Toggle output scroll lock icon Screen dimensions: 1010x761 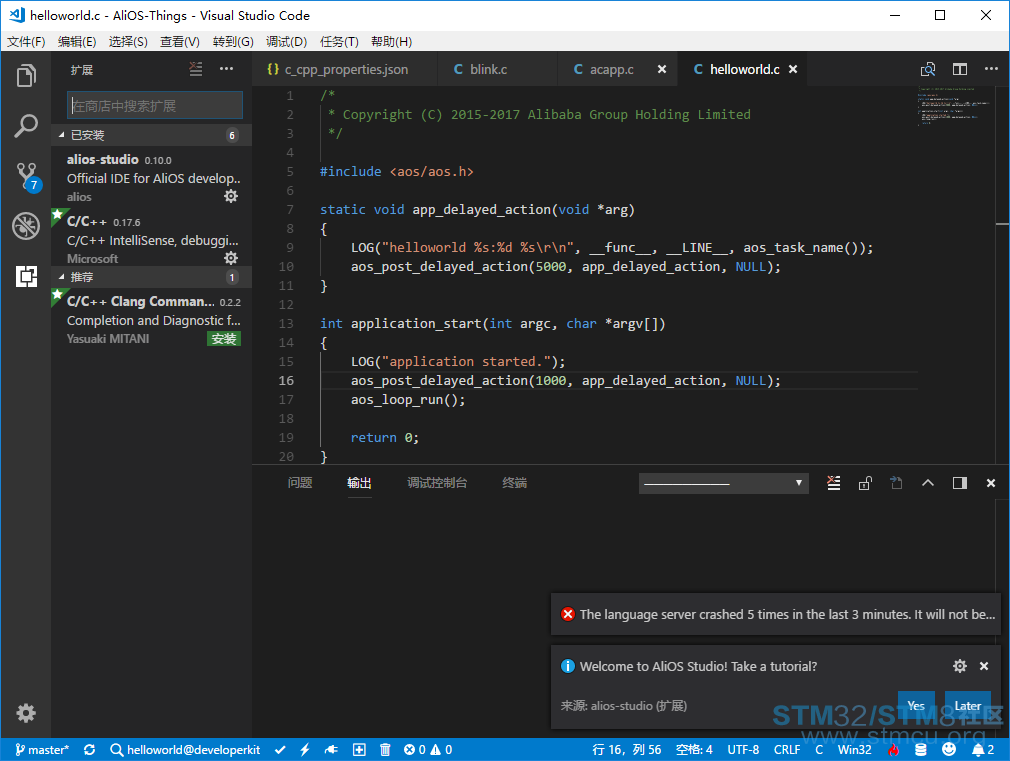(865, 483)
